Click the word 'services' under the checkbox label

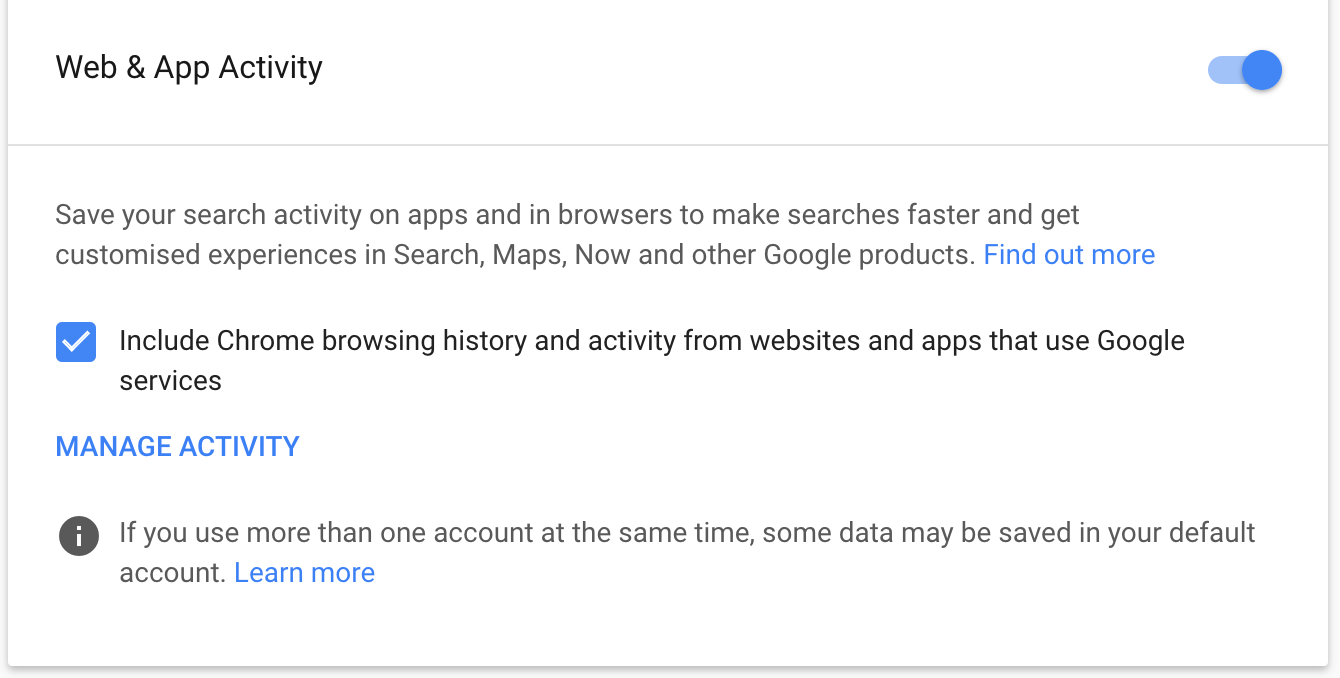(170, 381)
